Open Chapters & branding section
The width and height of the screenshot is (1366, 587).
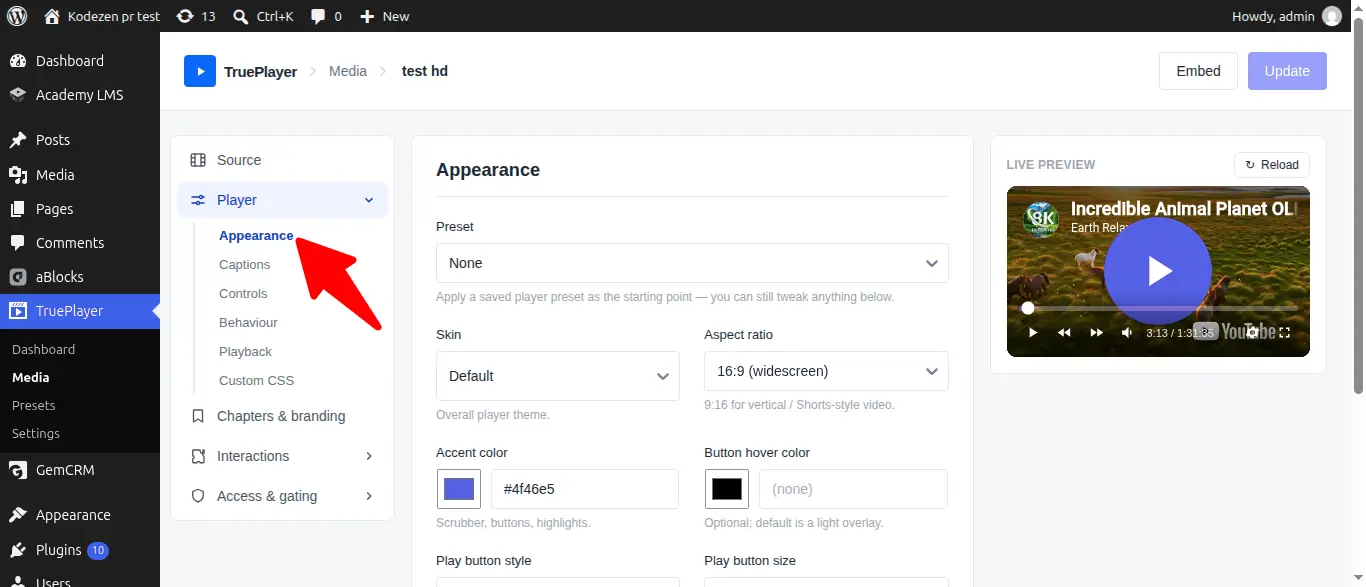pyautogui.click(x=282, y=416)
